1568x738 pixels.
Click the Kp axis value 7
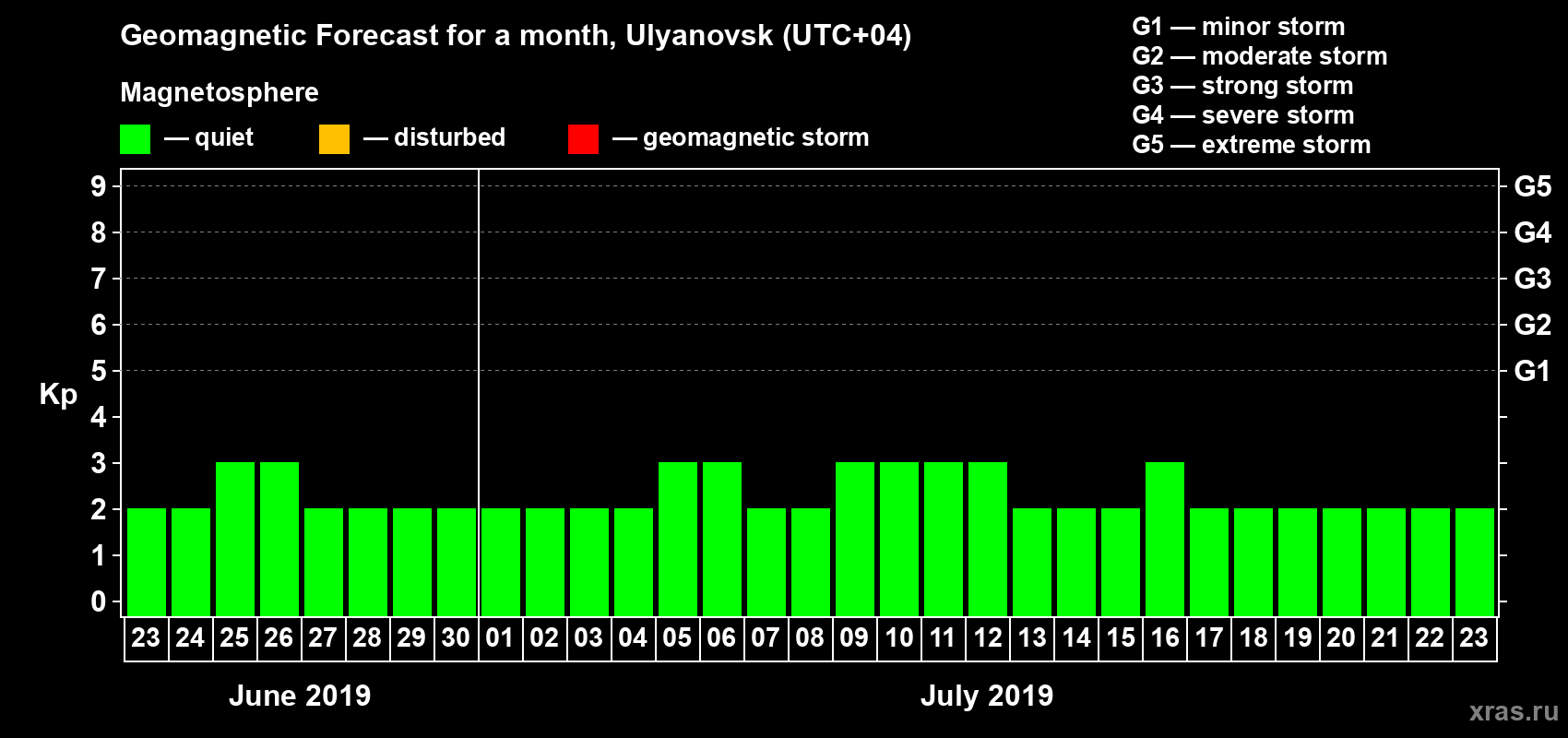(x=99, y=279)
